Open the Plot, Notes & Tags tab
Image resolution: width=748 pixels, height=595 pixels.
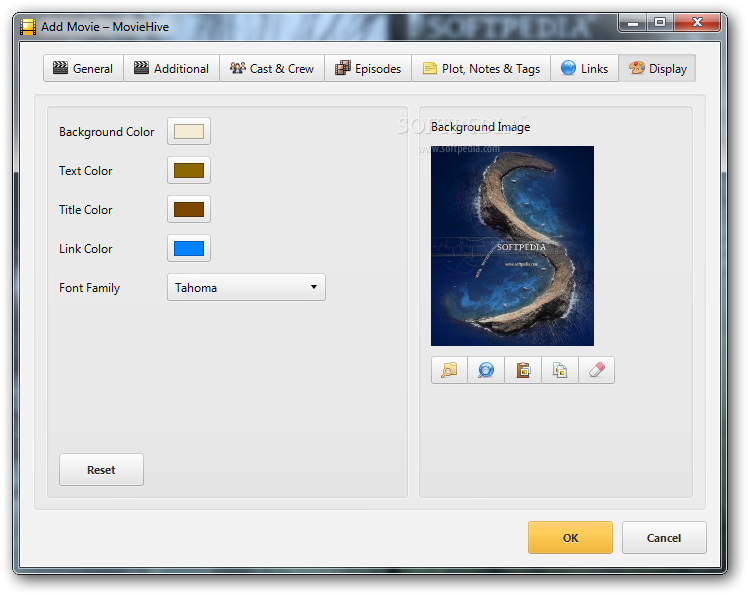(481, 68)
